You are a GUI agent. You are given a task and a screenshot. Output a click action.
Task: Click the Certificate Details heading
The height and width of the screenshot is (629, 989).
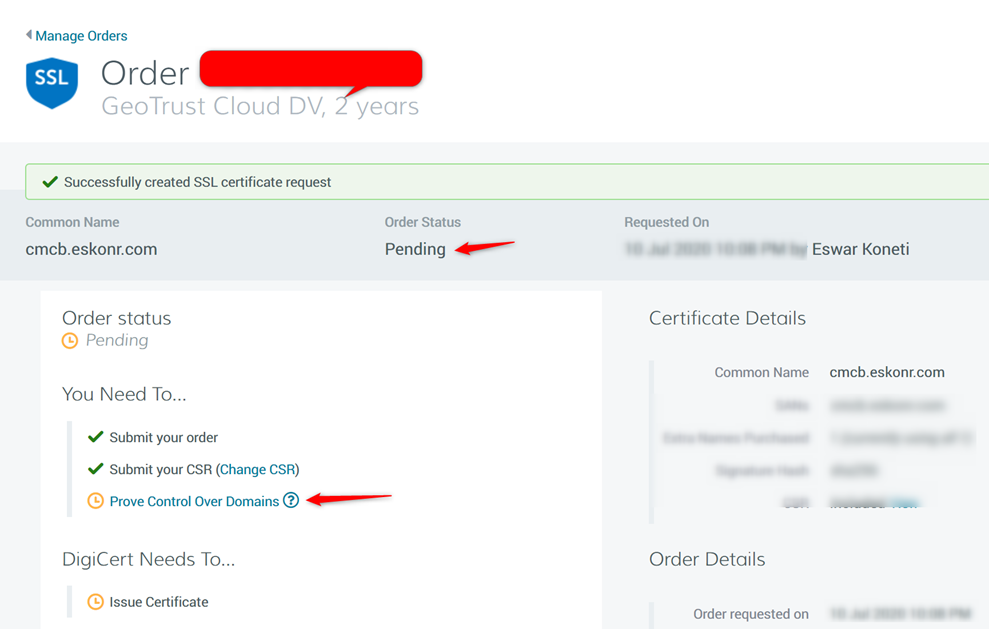pyautogui.click(x=727, y=318)
